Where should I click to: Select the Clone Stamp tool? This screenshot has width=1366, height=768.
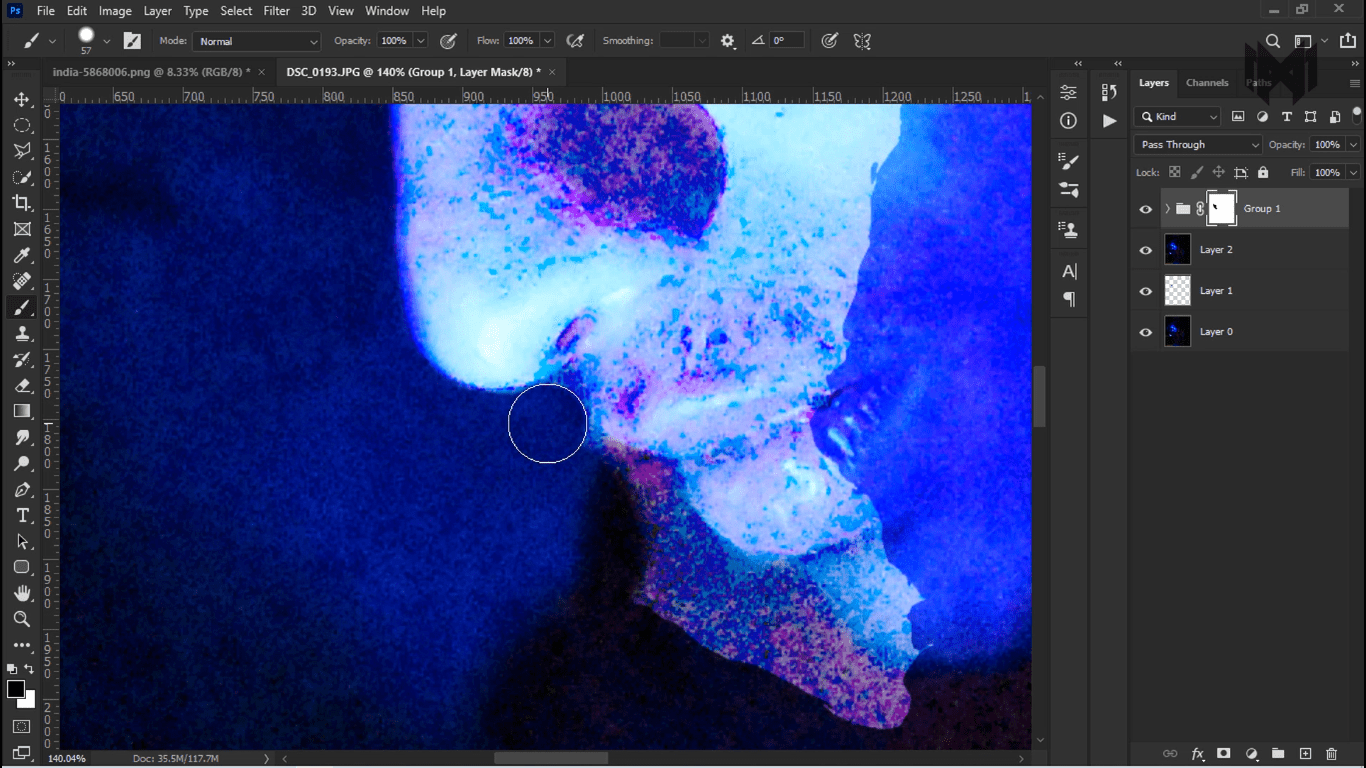pyautogui.click(x=21, y=334)
